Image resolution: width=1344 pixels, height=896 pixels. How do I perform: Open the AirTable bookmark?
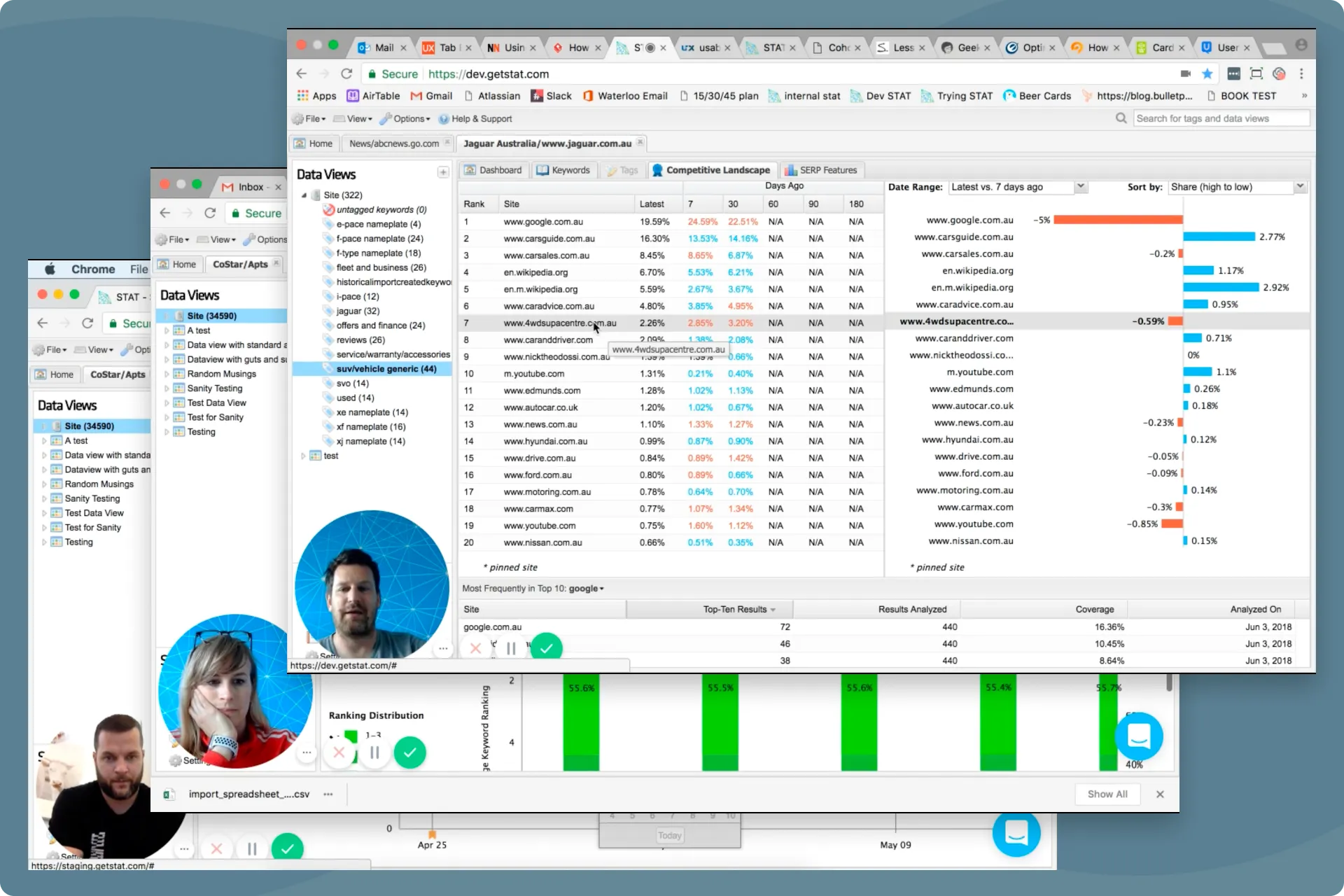point(374,96)
